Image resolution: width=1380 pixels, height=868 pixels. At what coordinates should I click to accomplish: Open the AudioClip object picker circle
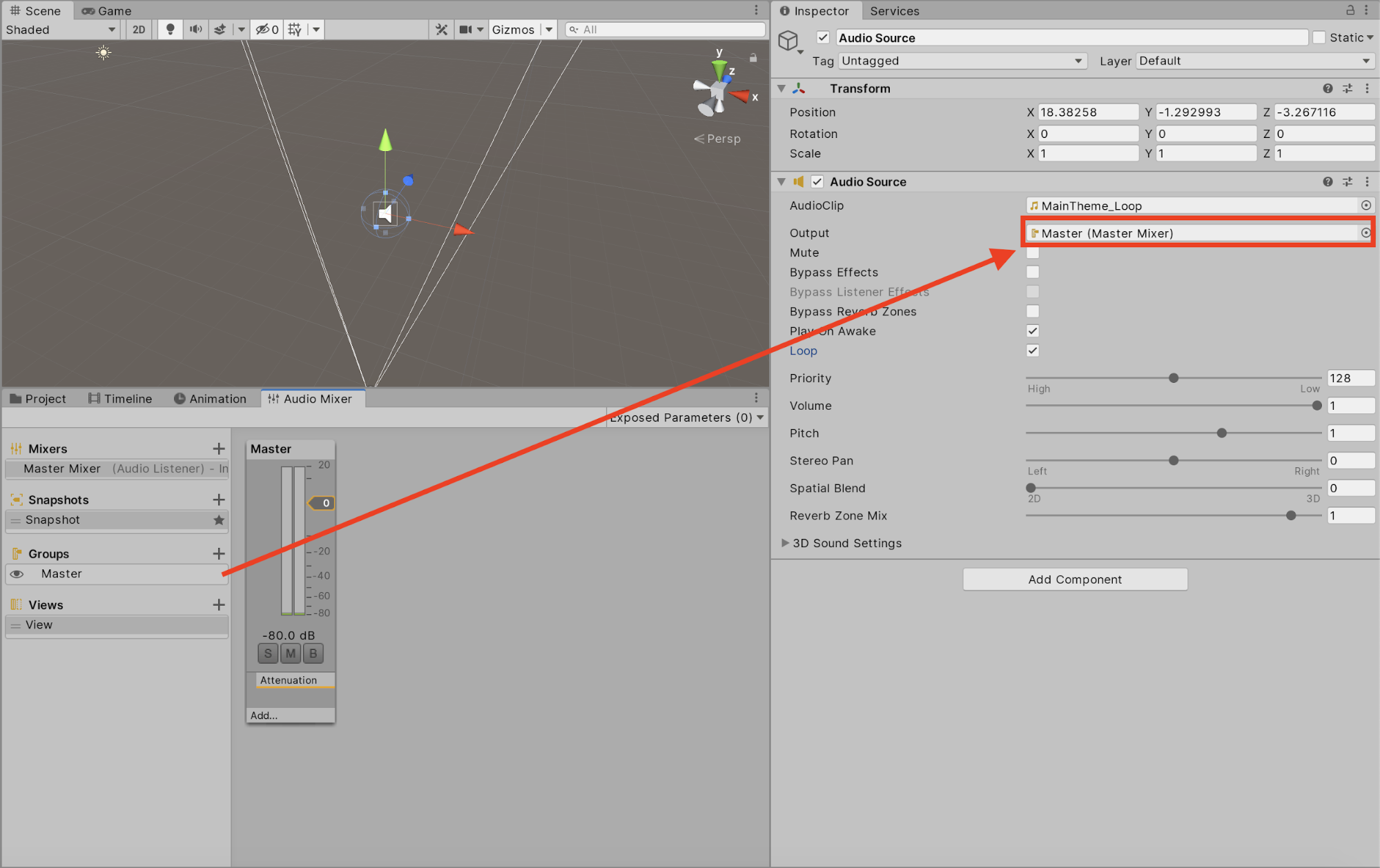click(1366, 206)
